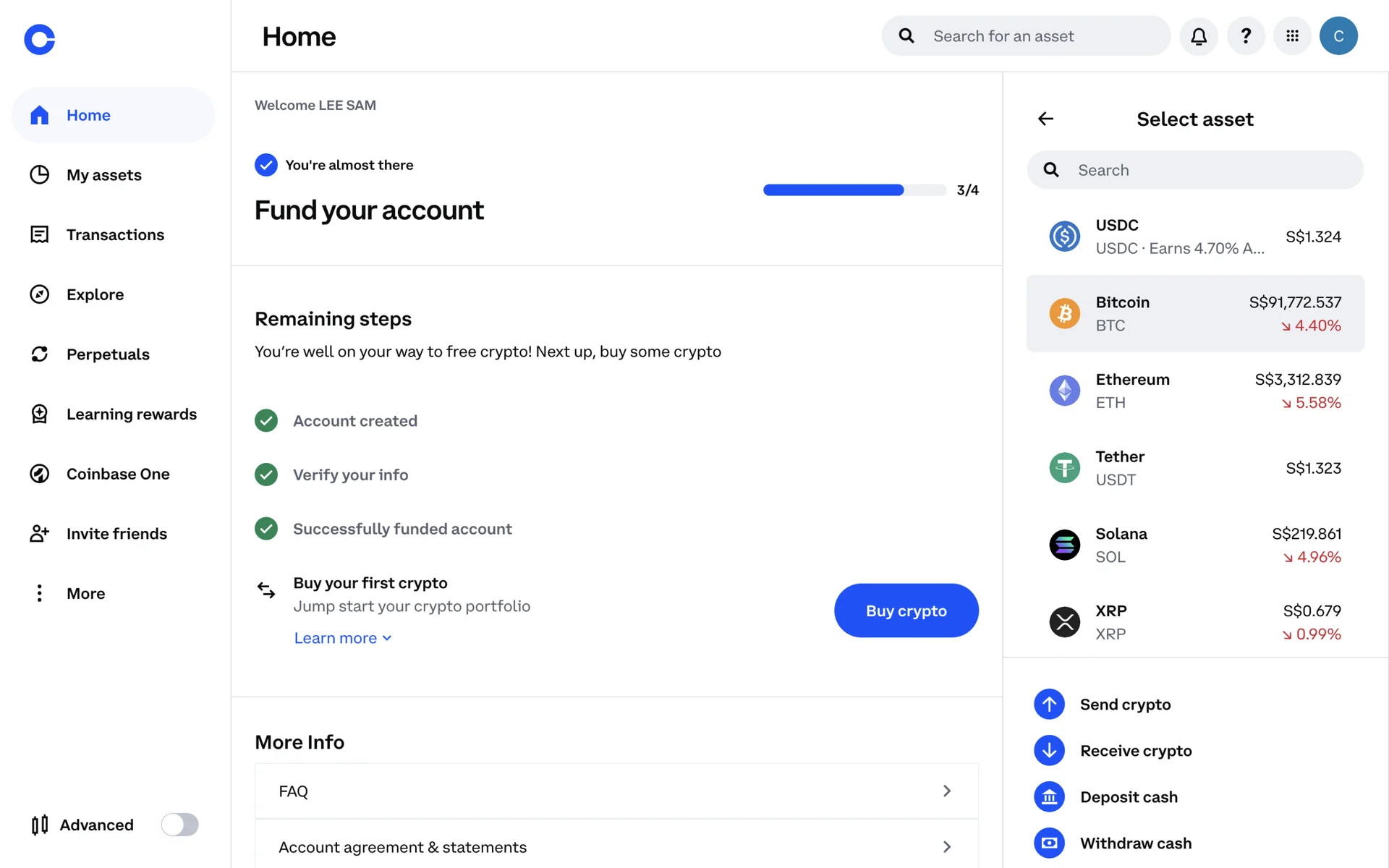Open My assets in the sidebar
Image resolution: width=1389 pixels, height=868 pixels.
click(x=103, y=175)
